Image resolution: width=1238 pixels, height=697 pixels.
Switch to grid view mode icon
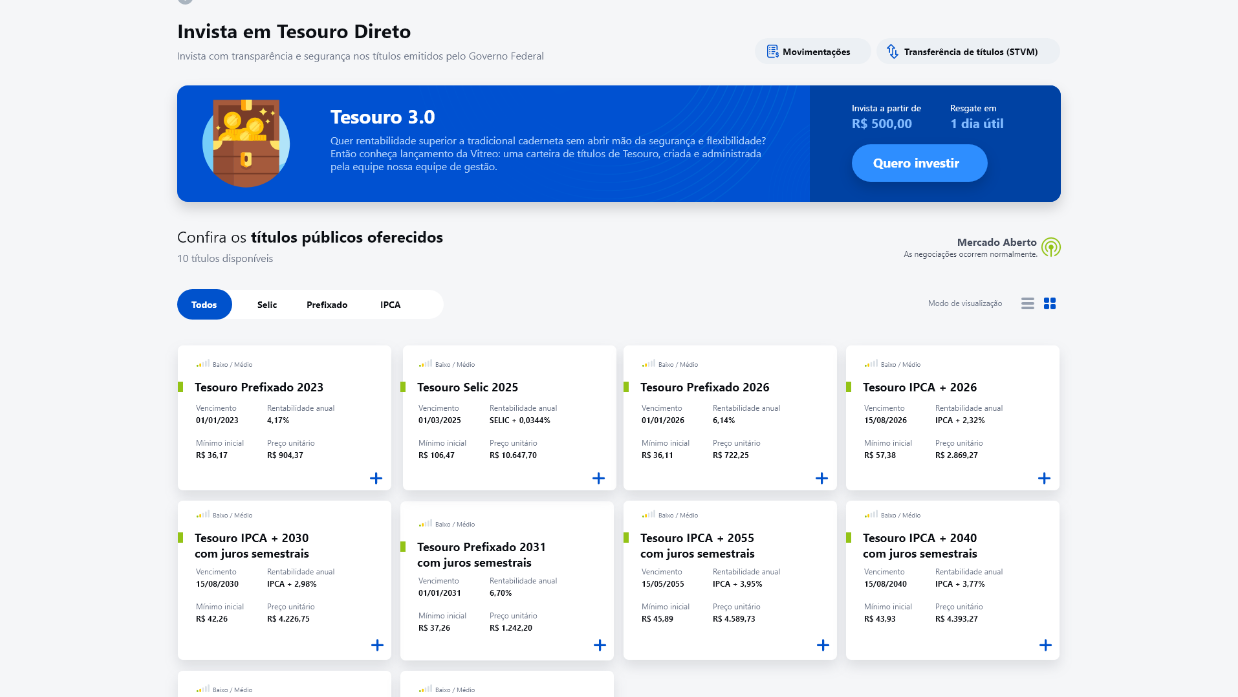click(x=1050, y=304)
